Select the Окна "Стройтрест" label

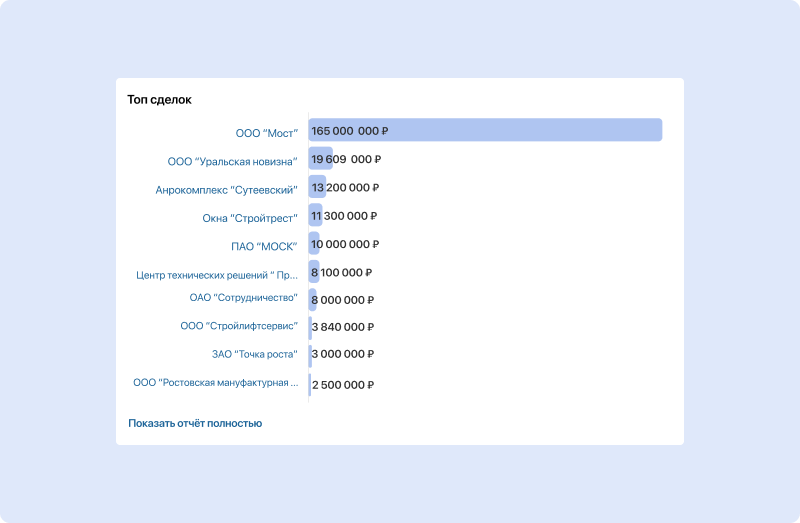(250, 217)
